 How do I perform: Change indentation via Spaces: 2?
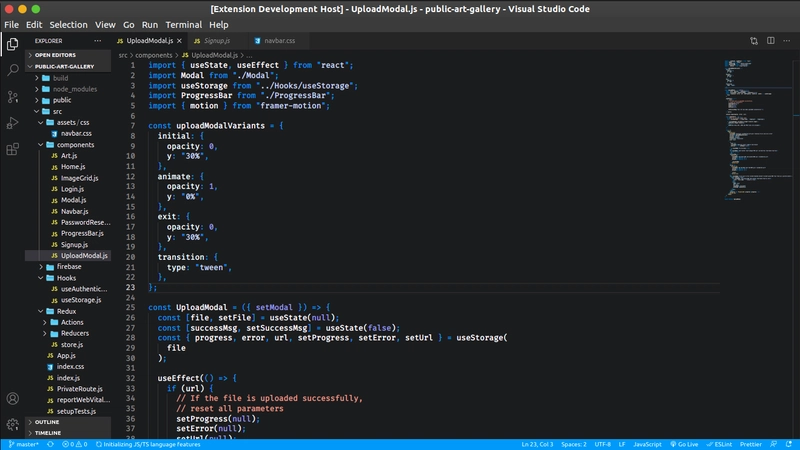click(x=574, y=444)
